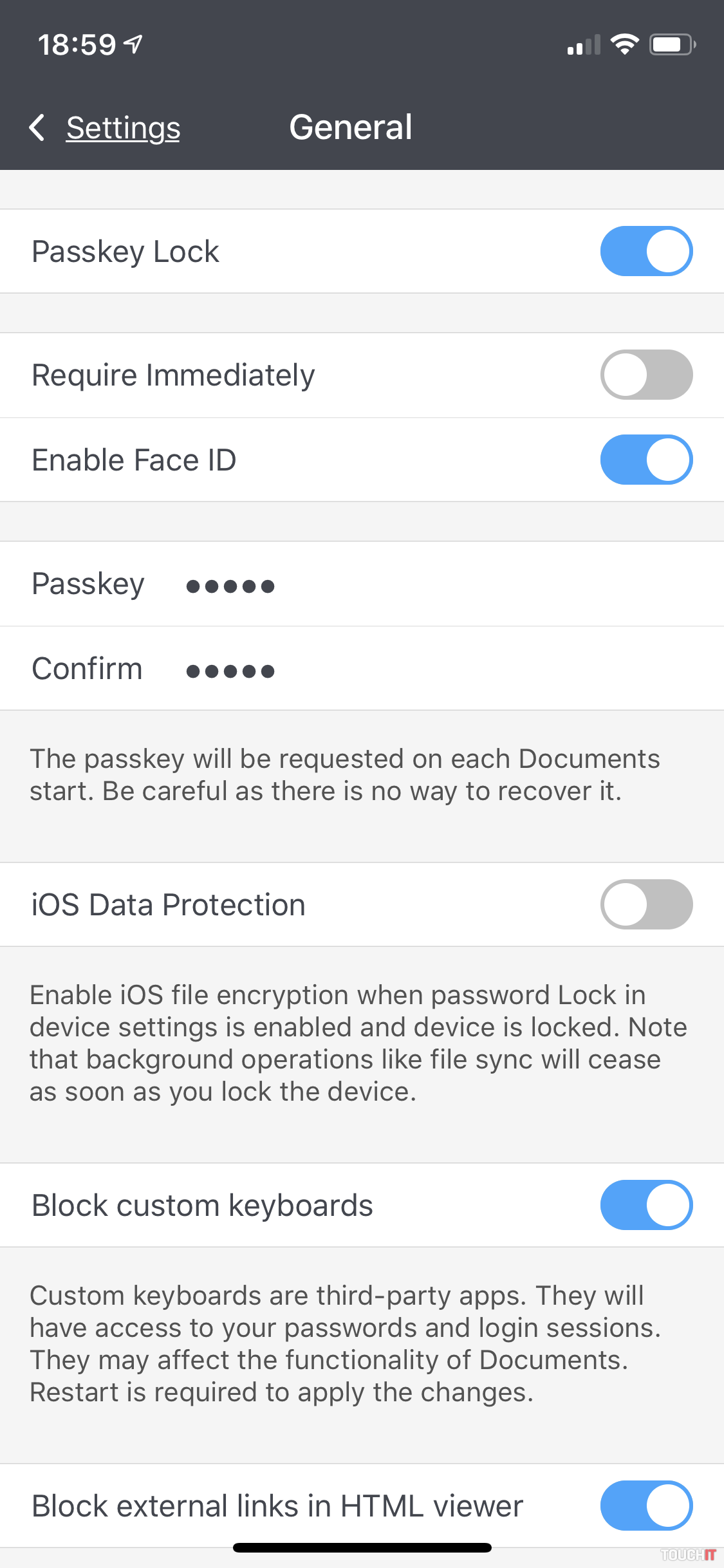Screen dimensions: 724x1568
Task: Turn off Enable Face ID switch
Action: 646,460
